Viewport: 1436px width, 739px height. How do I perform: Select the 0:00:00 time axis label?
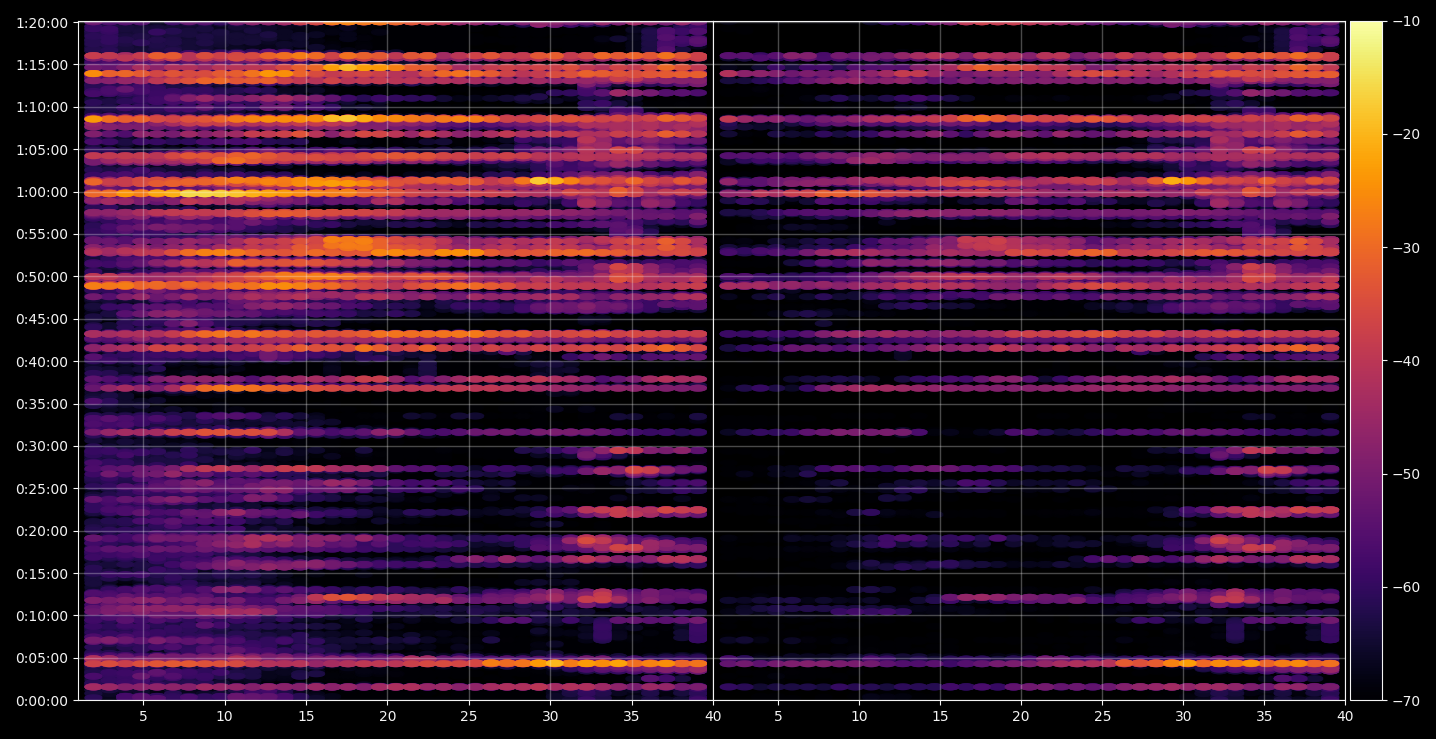42,701
